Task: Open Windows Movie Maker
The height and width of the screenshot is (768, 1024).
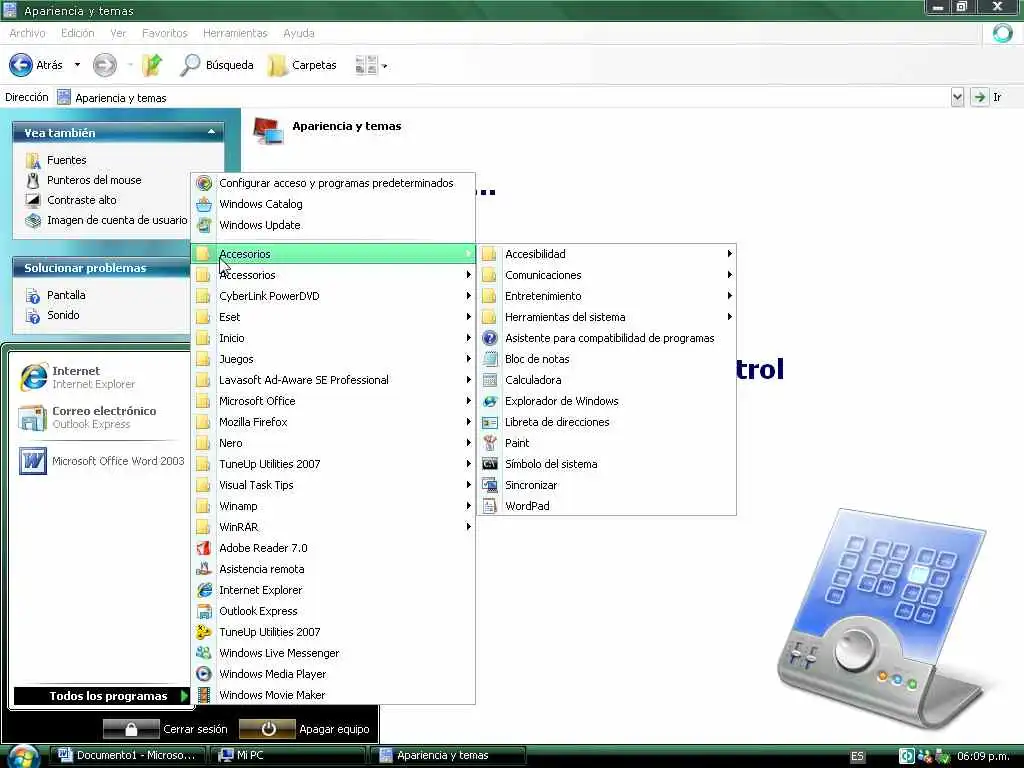Action: click(x=333, y=694)
